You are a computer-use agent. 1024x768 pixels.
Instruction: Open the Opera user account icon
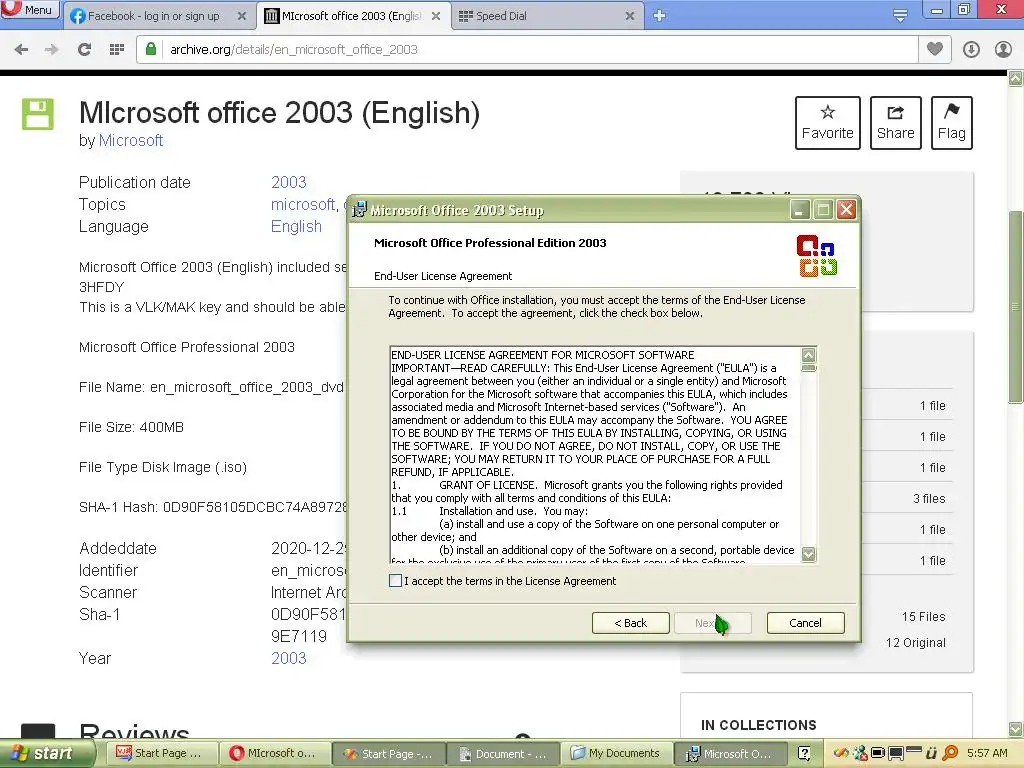coord(1003,50)
